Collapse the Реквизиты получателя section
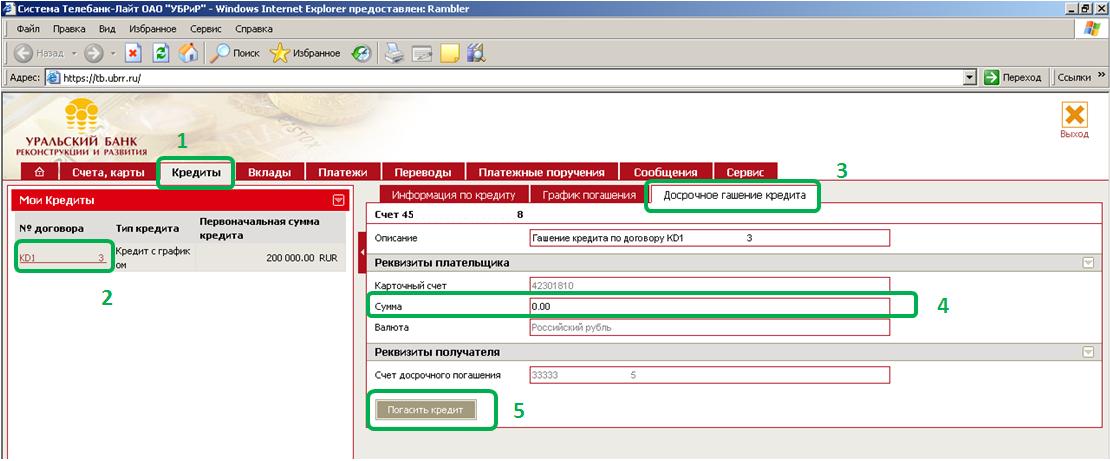This screenshot has height=461, width=1110. pyautogui.click(x=1087, y=352)
